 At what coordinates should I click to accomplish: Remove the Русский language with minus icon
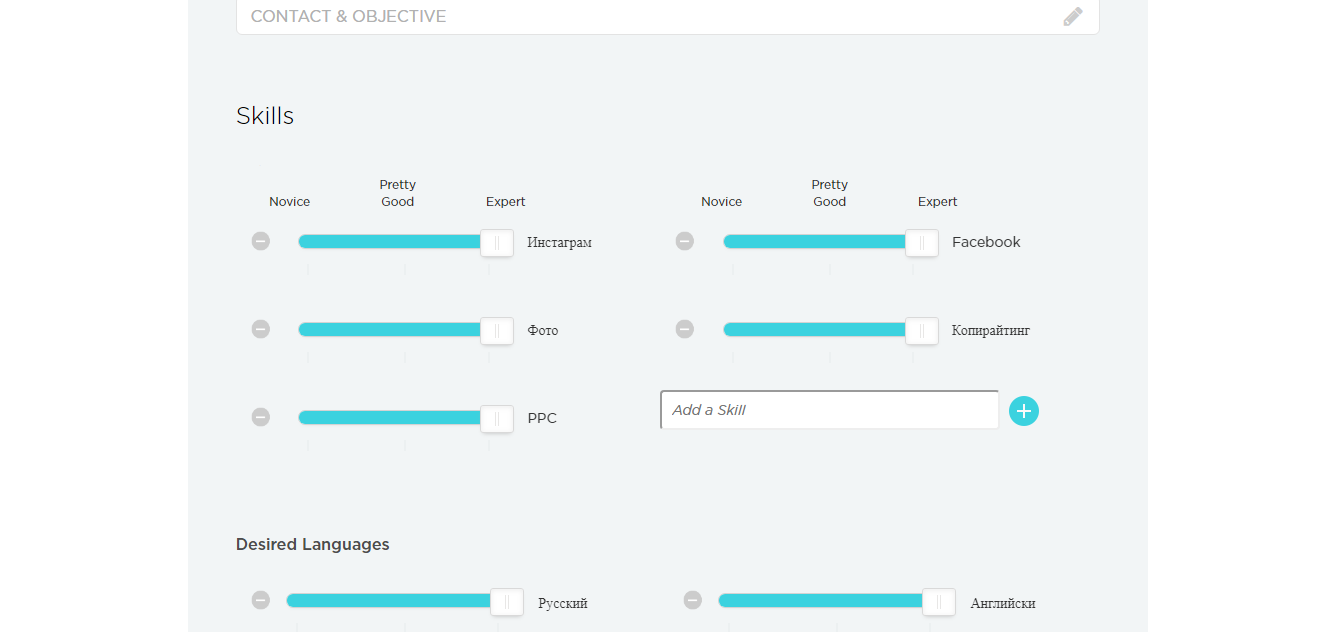pyautogui.click(x=261, y=600)
